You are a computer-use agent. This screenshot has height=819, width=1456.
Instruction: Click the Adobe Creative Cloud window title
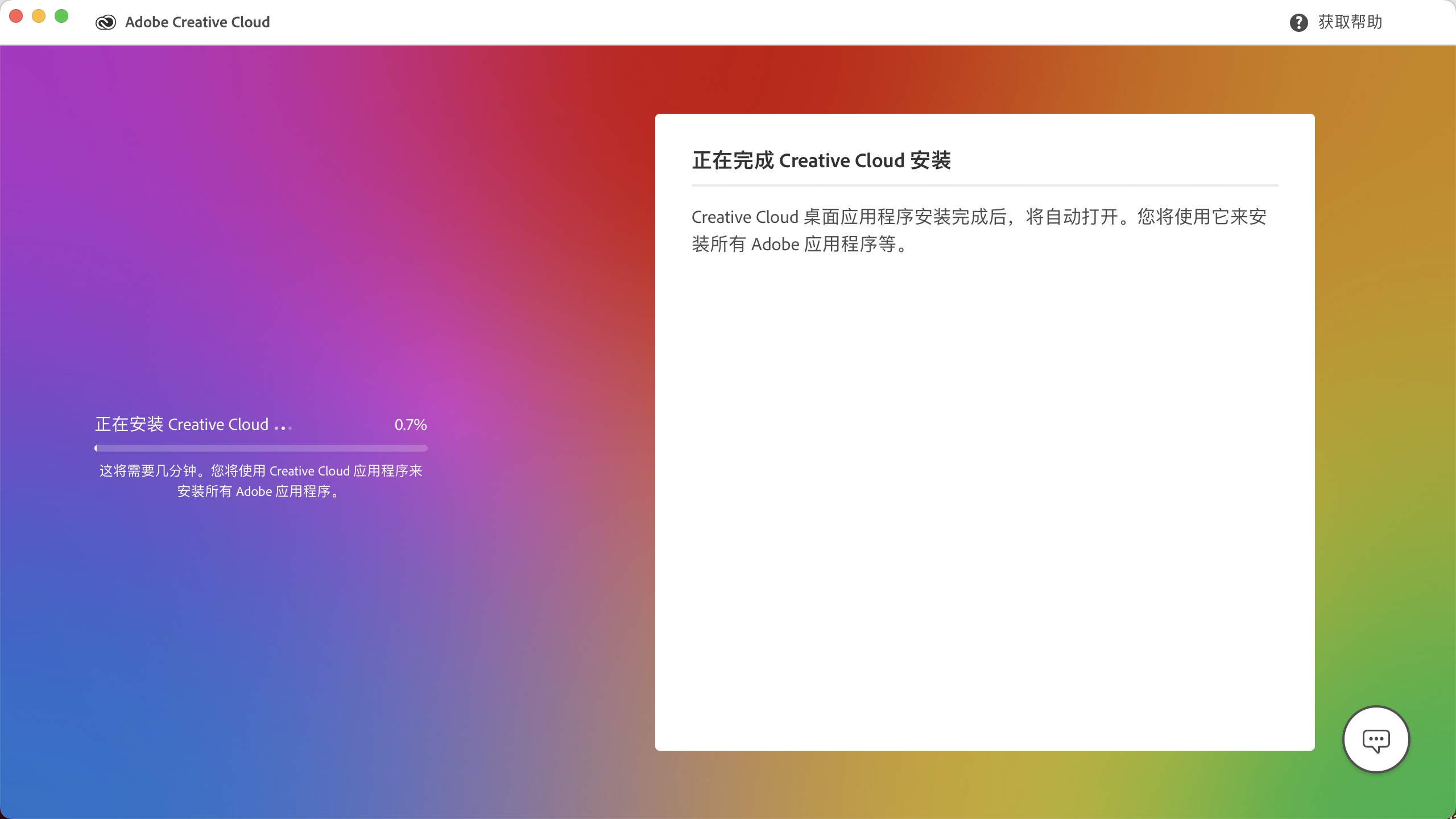pyautogui.click(x=197, y=22)
